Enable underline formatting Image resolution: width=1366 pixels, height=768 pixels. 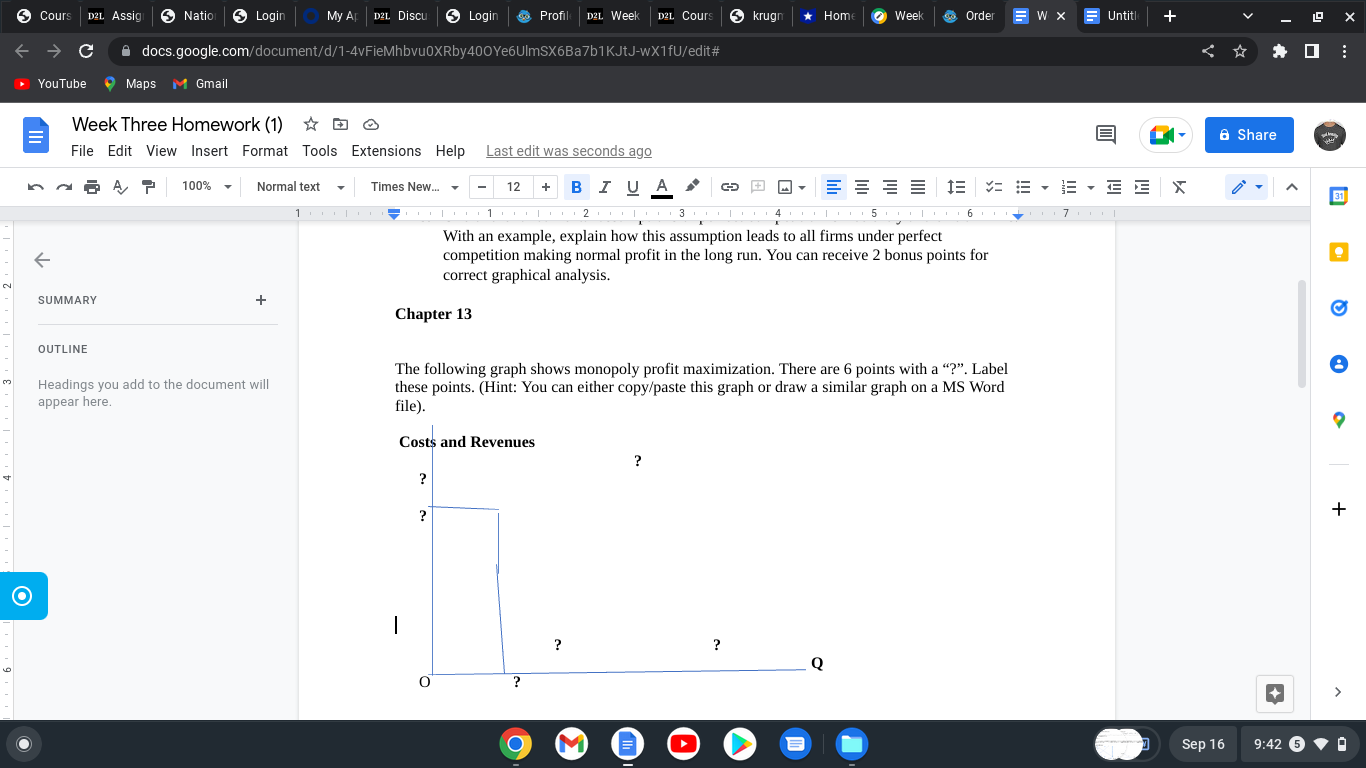point(632,187)
